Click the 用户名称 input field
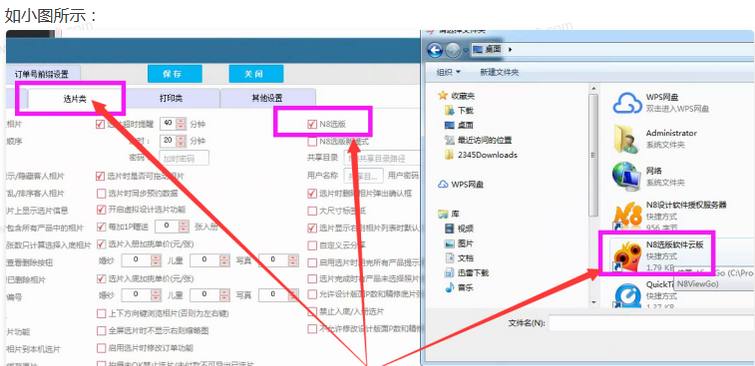 (363, 175)
